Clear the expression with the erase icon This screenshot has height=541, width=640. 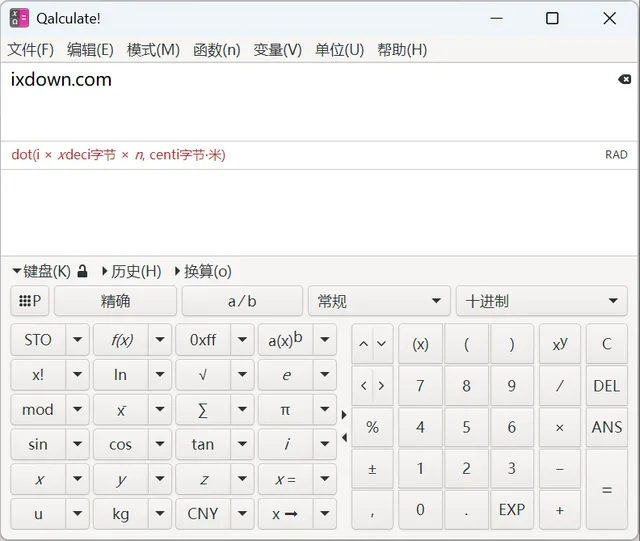click(624, 79)
